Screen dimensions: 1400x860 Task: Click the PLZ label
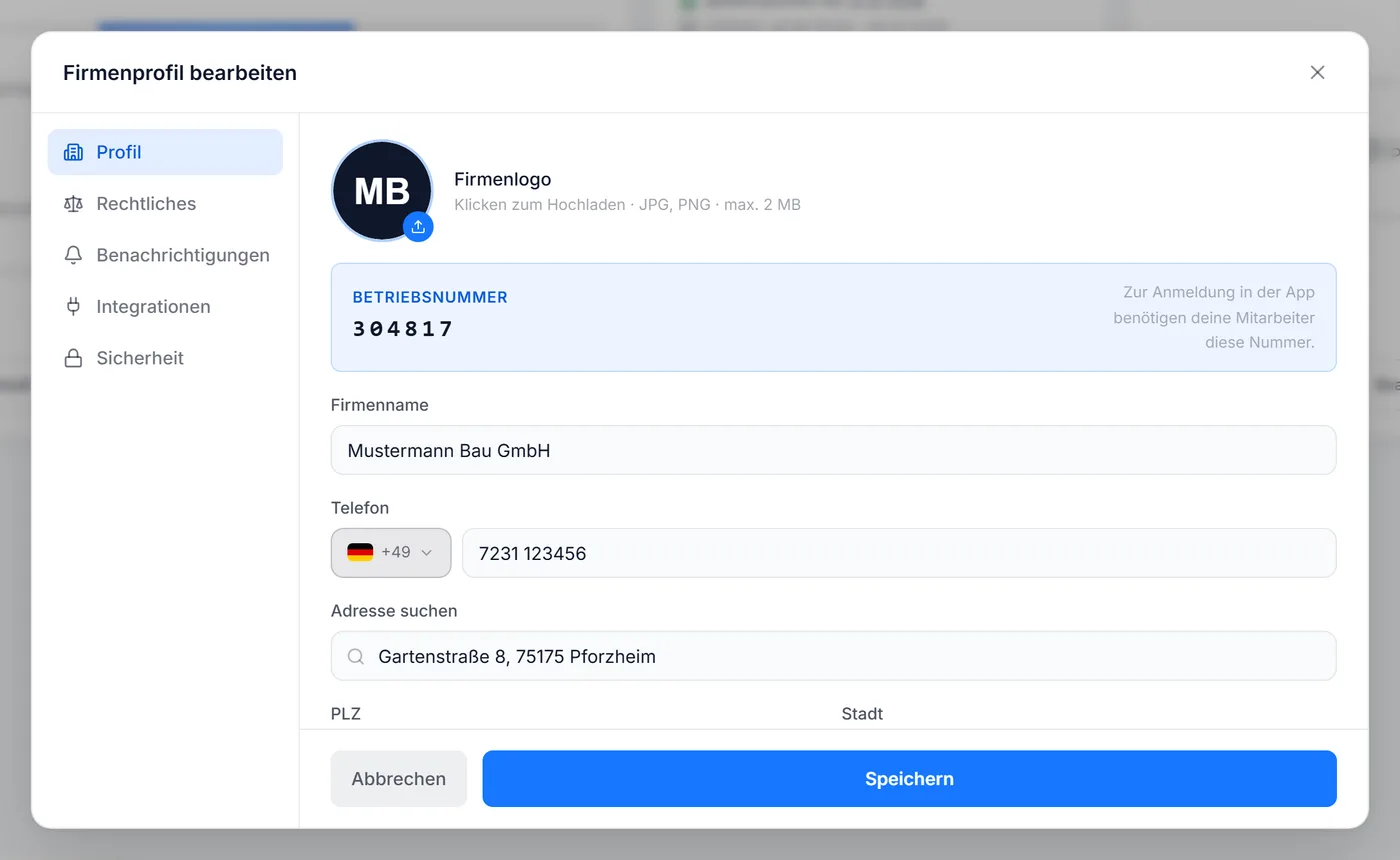tap(346, 714)
